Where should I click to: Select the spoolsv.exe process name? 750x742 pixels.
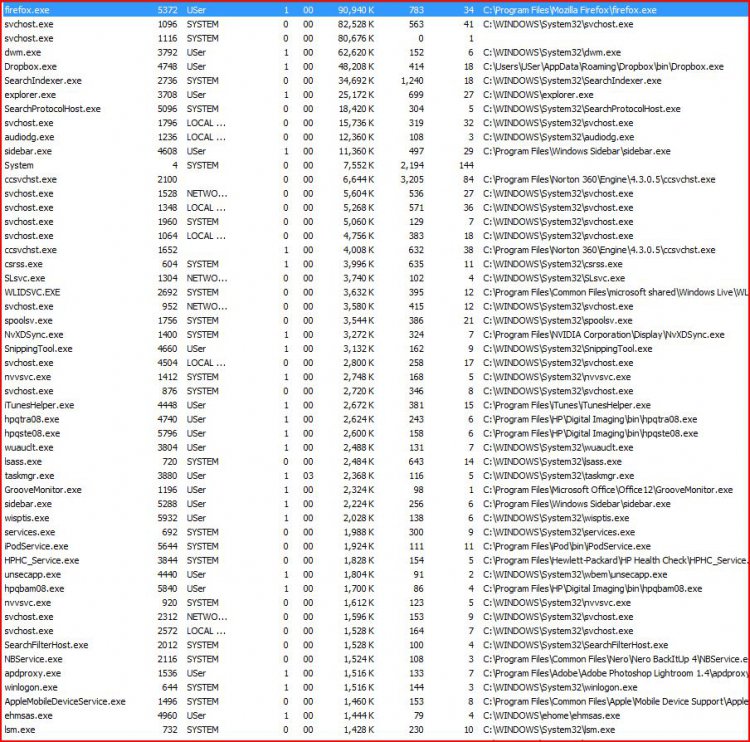pyautogui.click(x=29, y=321)
